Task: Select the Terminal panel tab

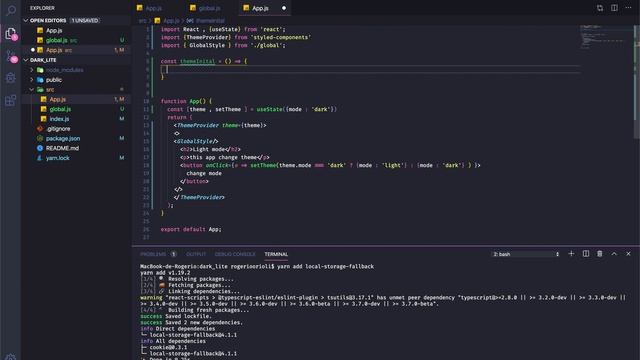Action: click(276, 254)
